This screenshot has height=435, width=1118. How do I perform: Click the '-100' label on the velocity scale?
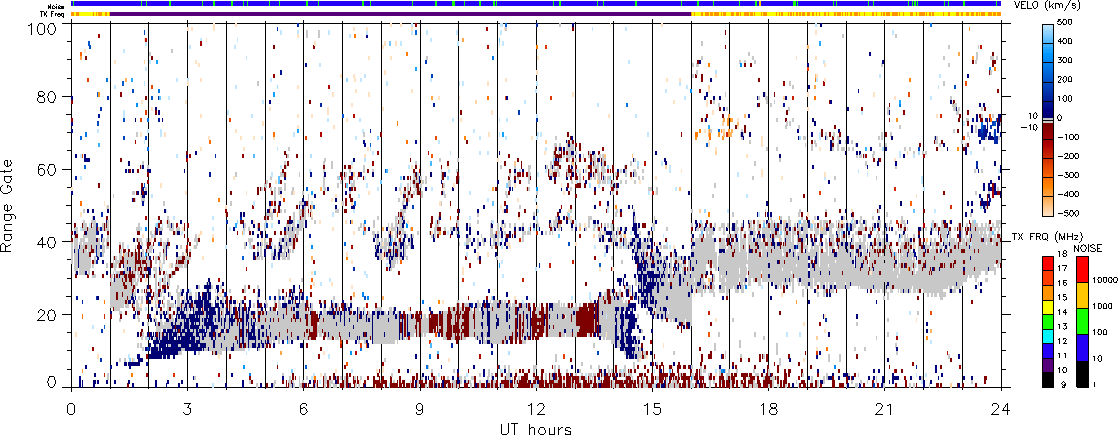coord(1067,137)
